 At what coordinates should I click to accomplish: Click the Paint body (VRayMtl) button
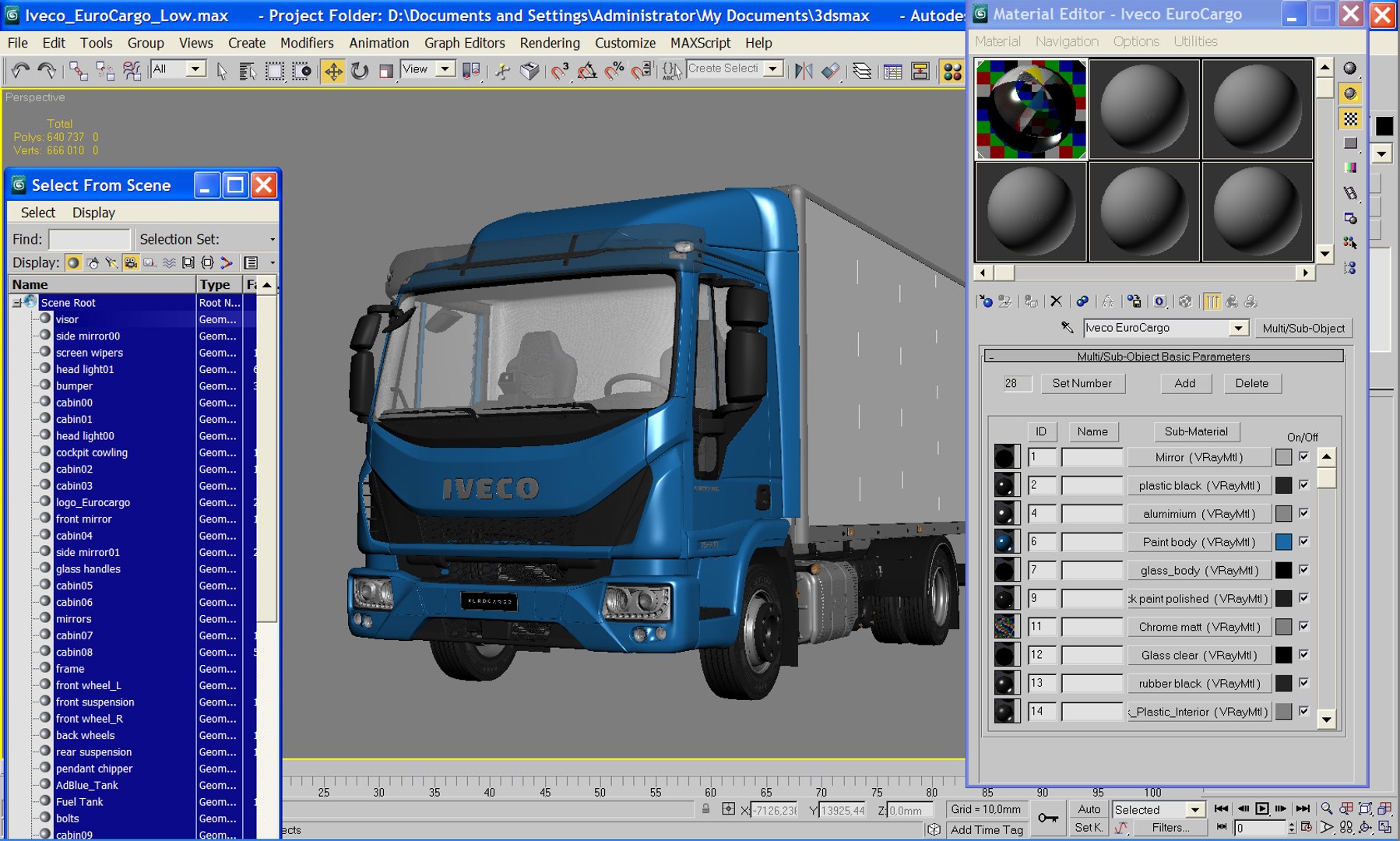[x=1199, y=542]
